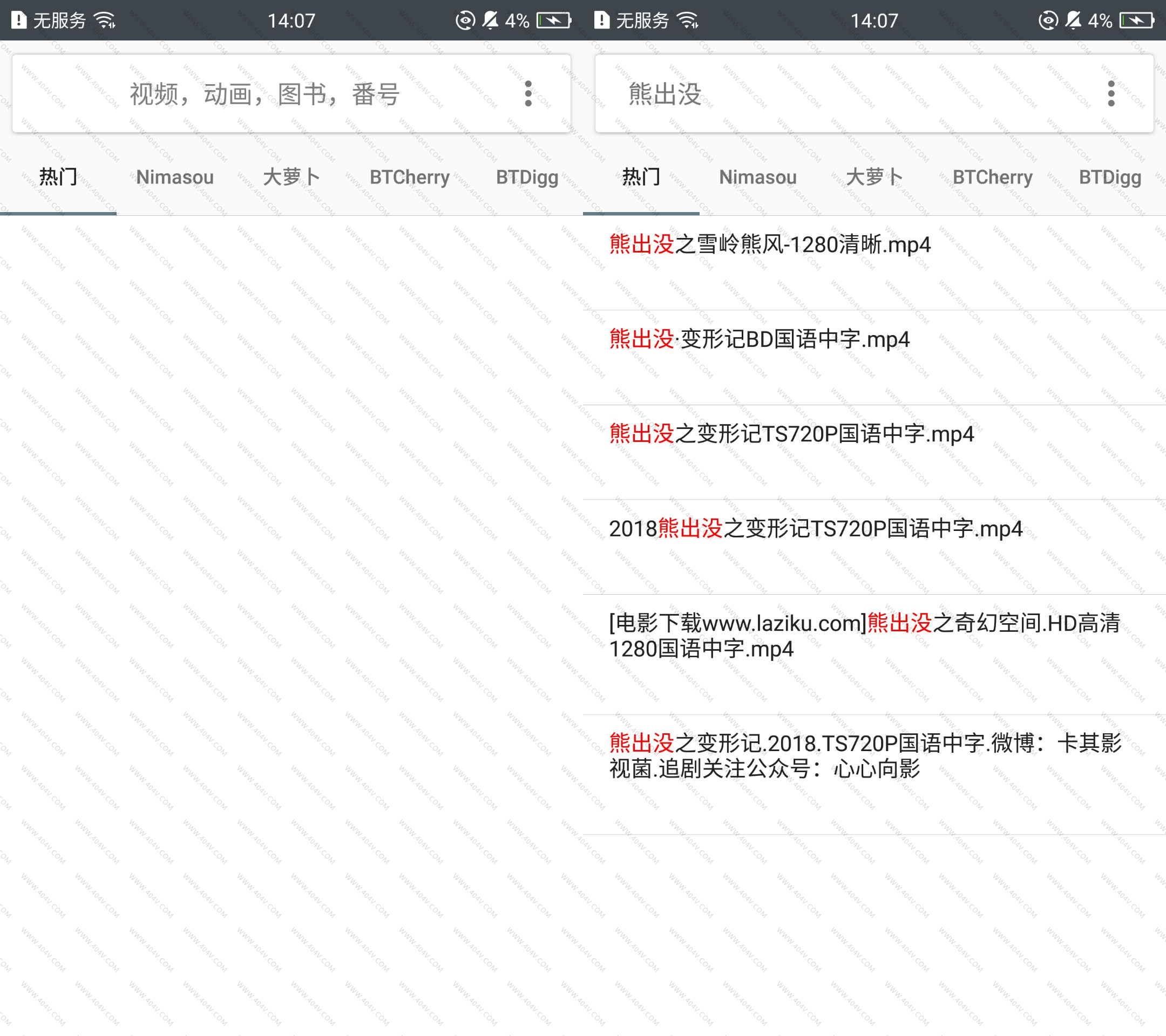Tap the left screen muted bell icon
The width and height of the screenshot is (1166, 1036).
point(491,21)
